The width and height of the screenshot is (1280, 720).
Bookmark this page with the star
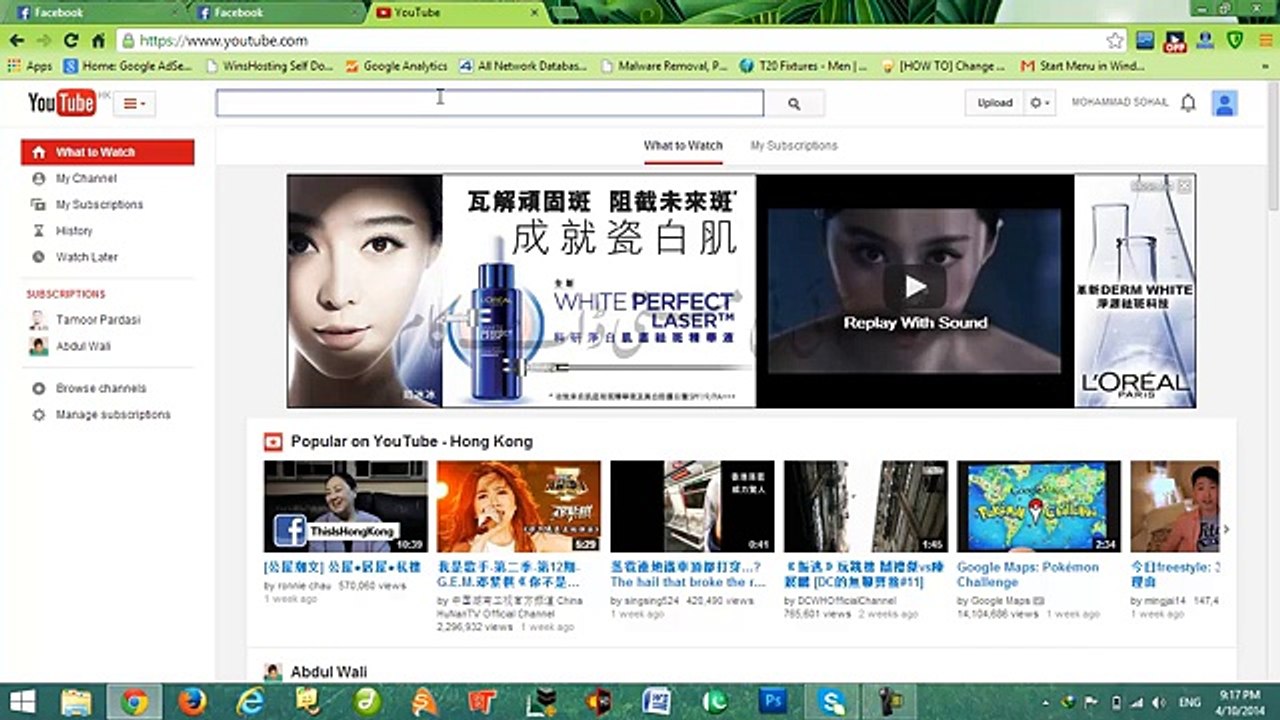1115,41
